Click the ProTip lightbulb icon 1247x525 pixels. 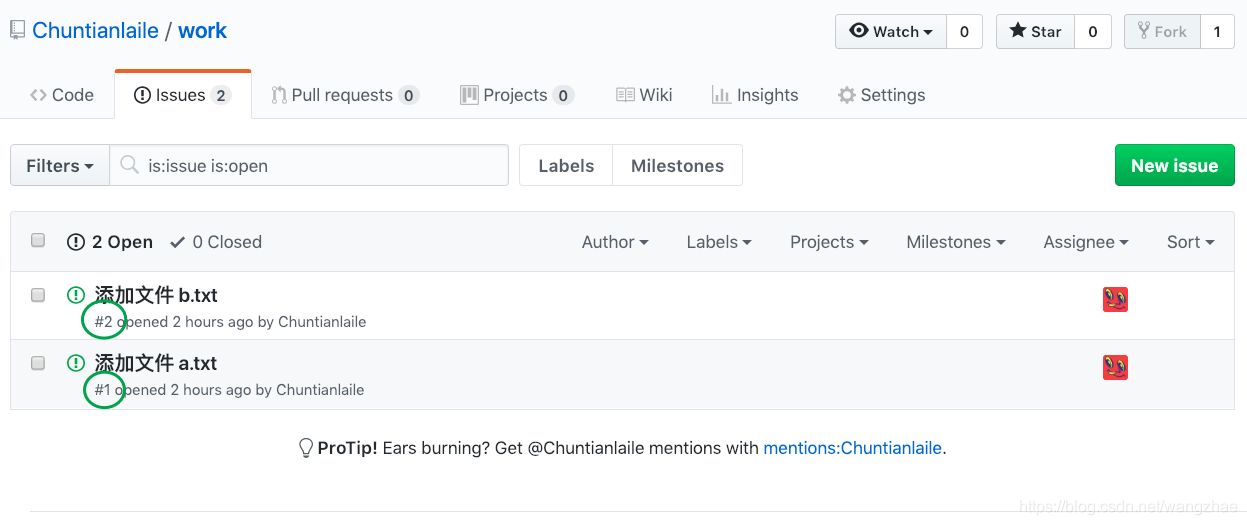coord(306,448)
